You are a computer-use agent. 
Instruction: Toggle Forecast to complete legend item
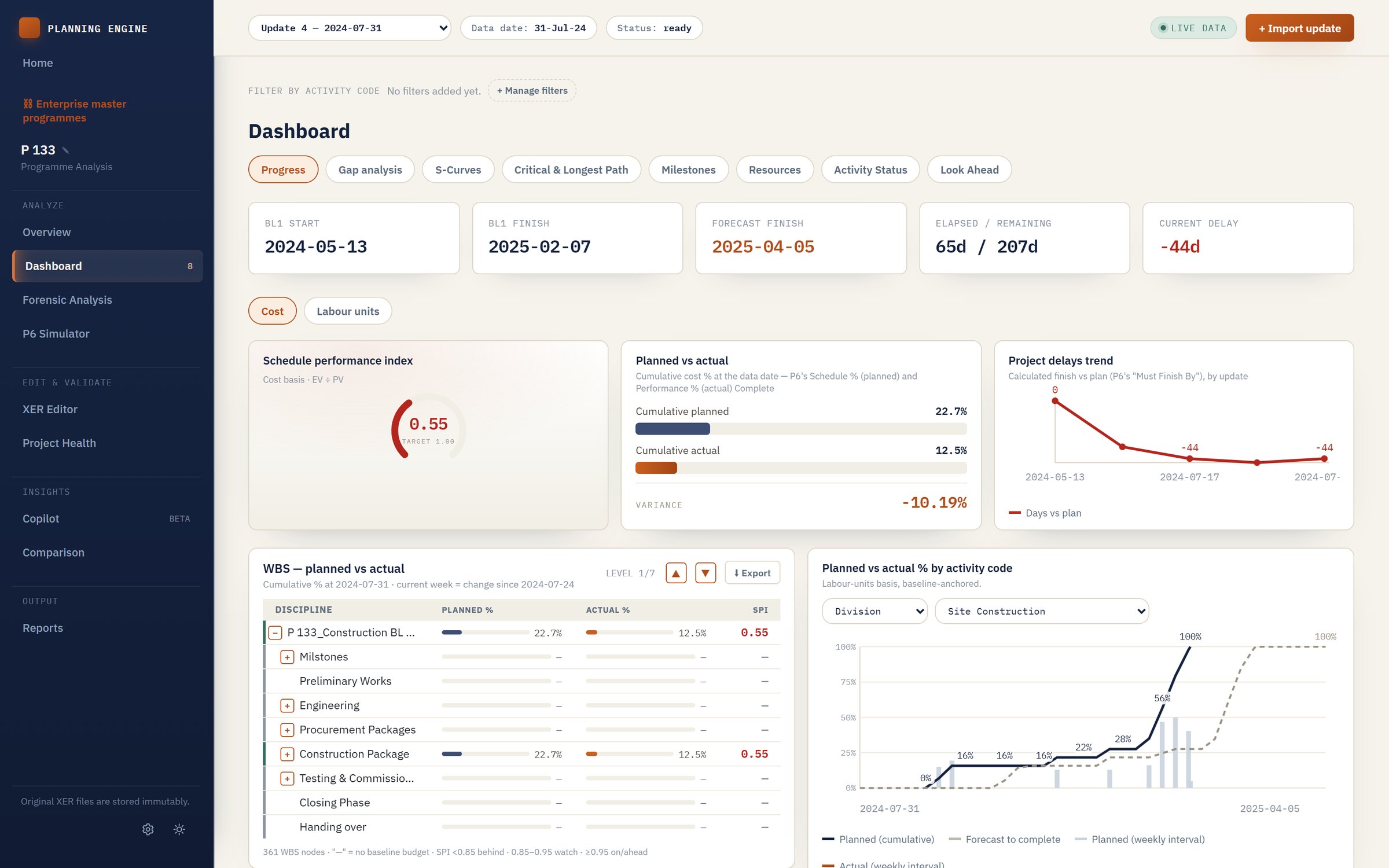[1005, 839]
